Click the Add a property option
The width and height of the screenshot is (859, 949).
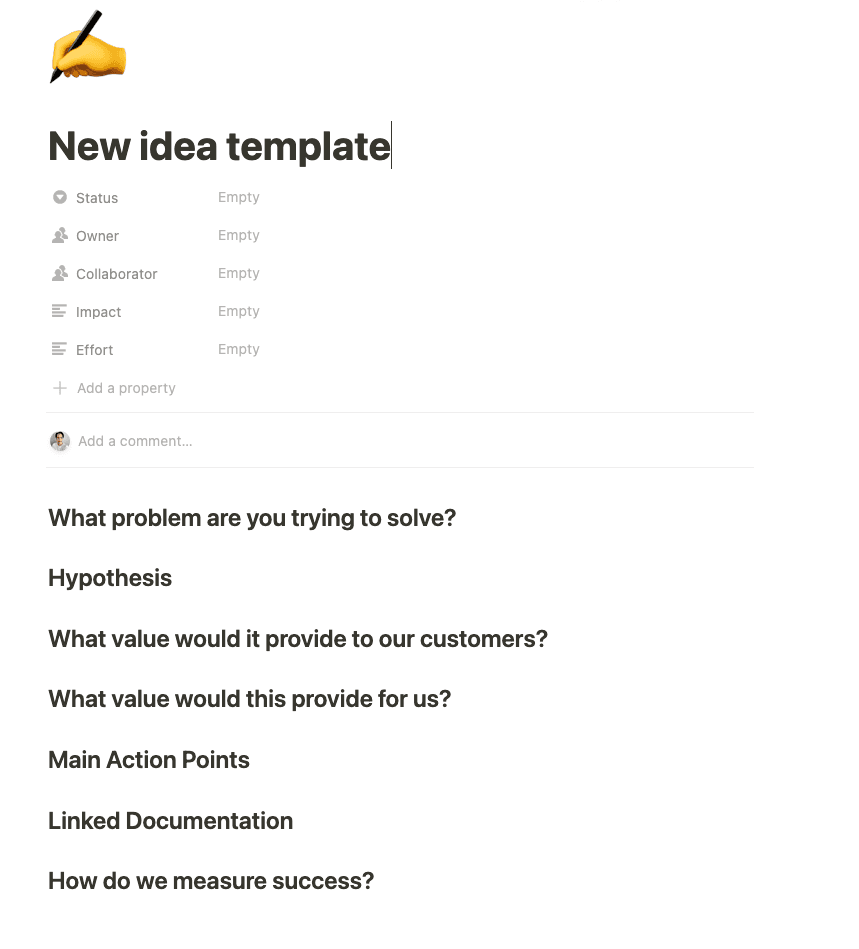click(126, 388)
